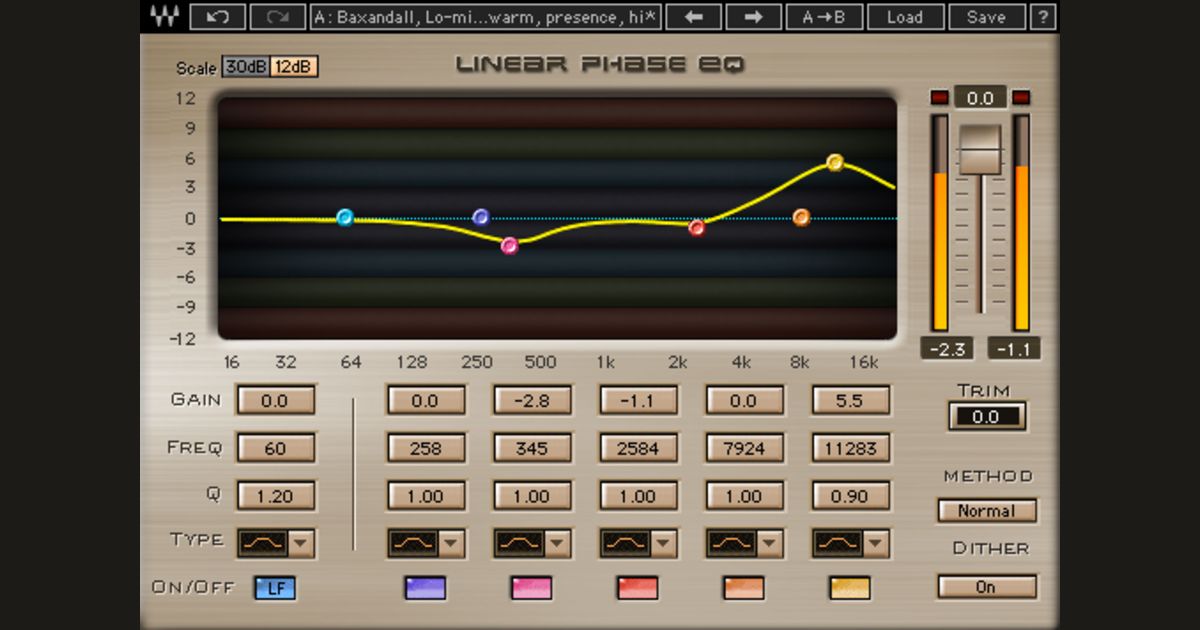Screen dimensions: 1200x630
Task: Select the next preset arrow icon
Action: tap(753, 16)
